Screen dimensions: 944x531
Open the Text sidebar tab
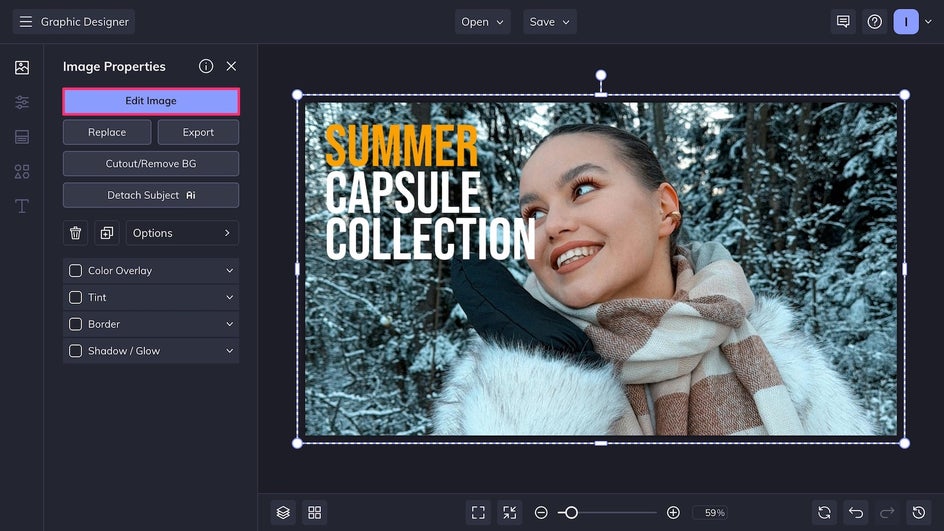click(22, 206)
